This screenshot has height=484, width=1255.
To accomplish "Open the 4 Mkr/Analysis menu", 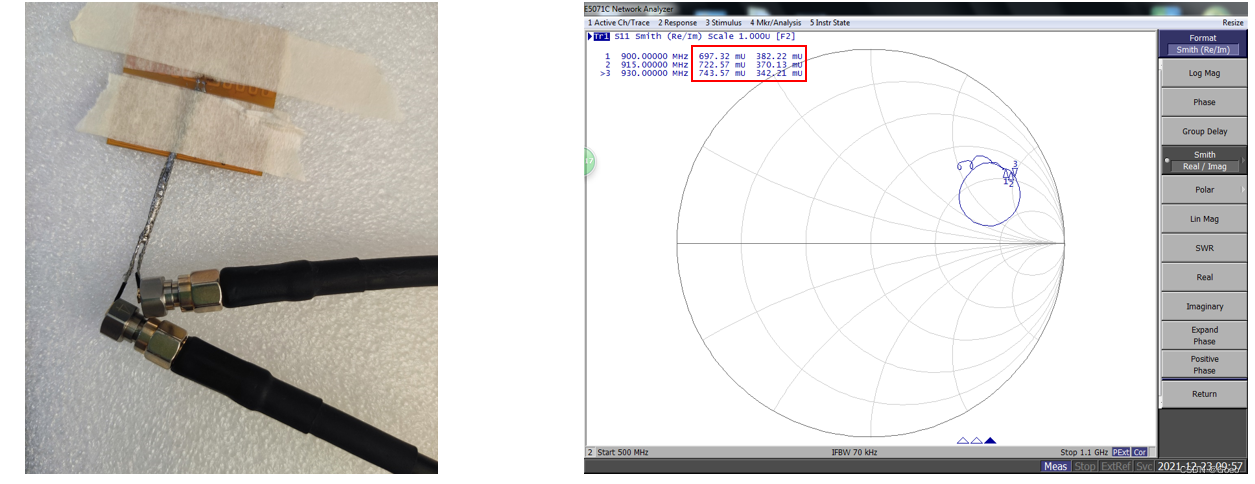I will click(x=777, y=22).
